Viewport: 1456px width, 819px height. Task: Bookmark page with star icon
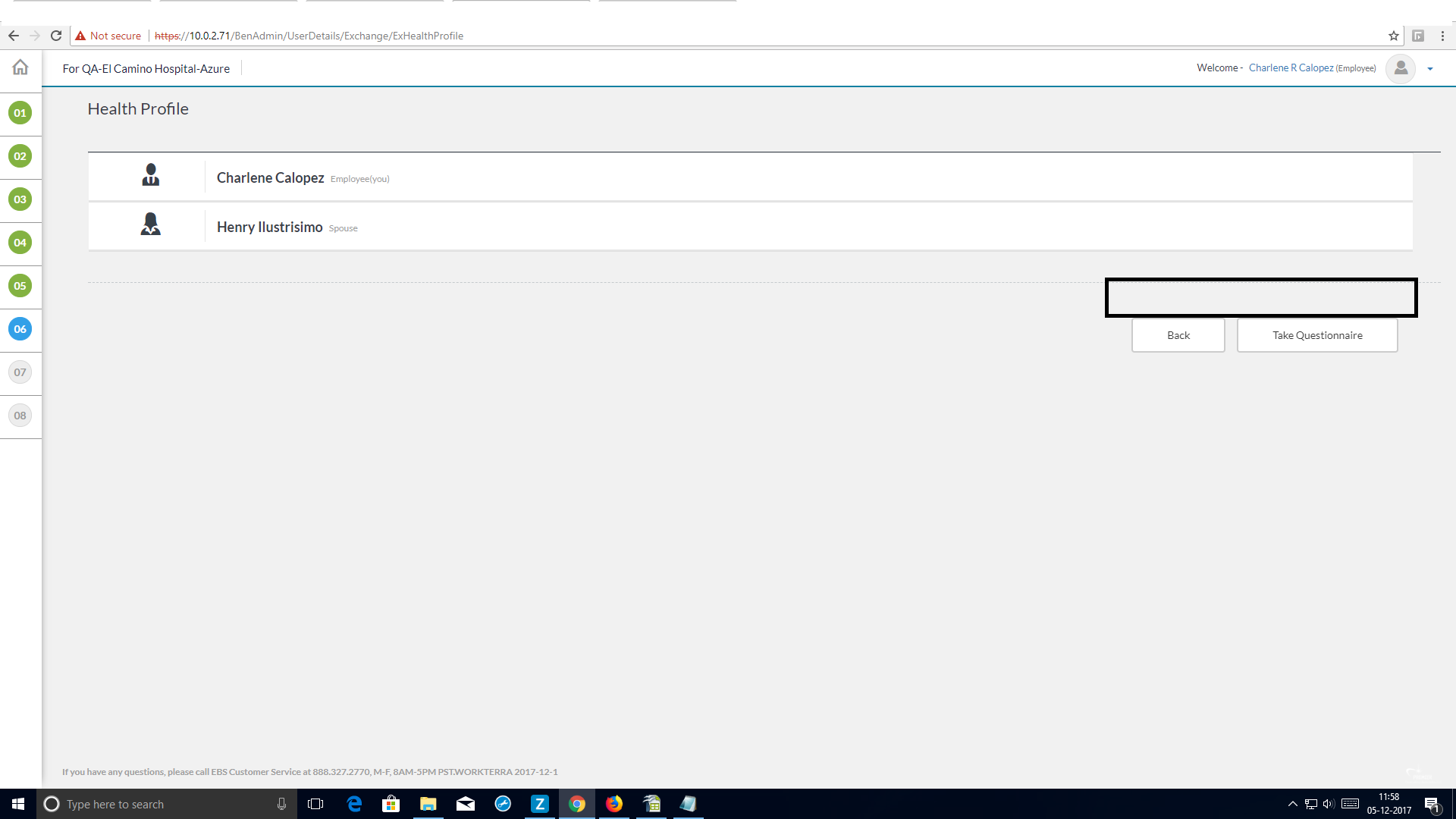click(1393, 36)
